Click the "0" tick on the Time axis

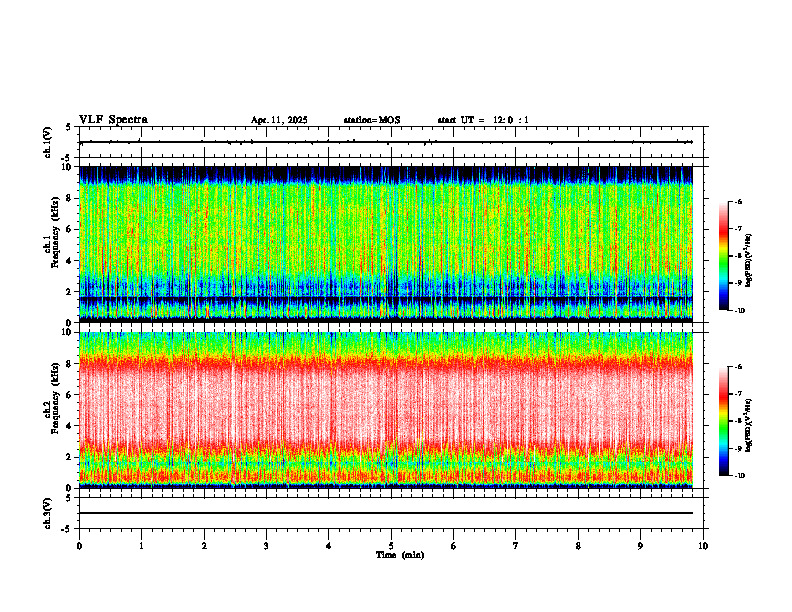click(79, 546)
